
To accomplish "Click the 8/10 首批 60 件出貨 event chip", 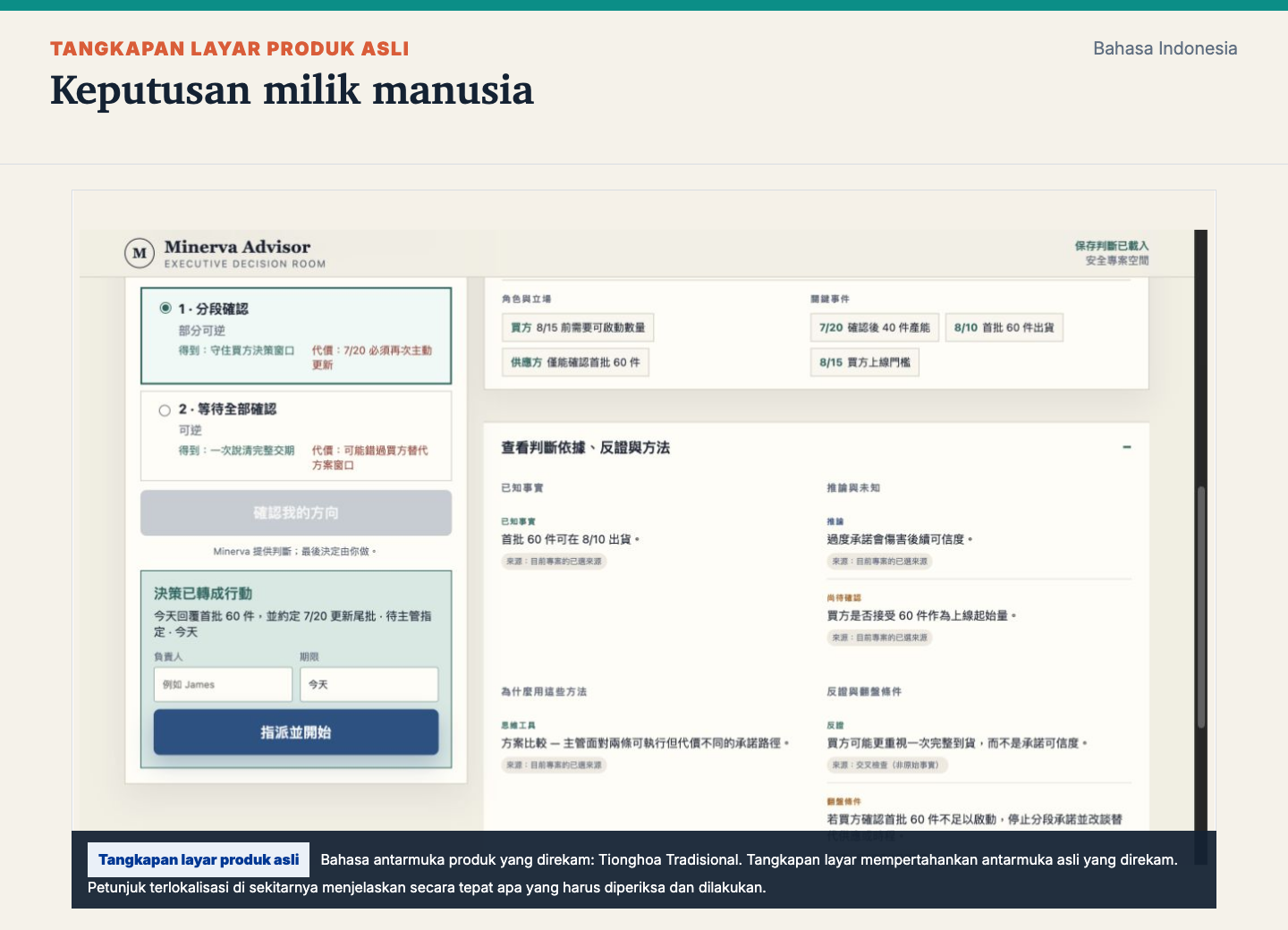I will coord(1004,327).
